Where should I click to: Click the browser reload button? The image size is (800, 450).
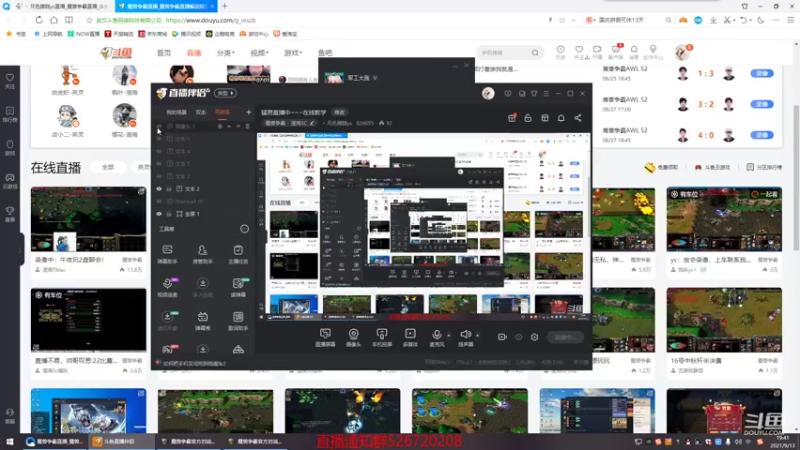(x=39, y=20)
